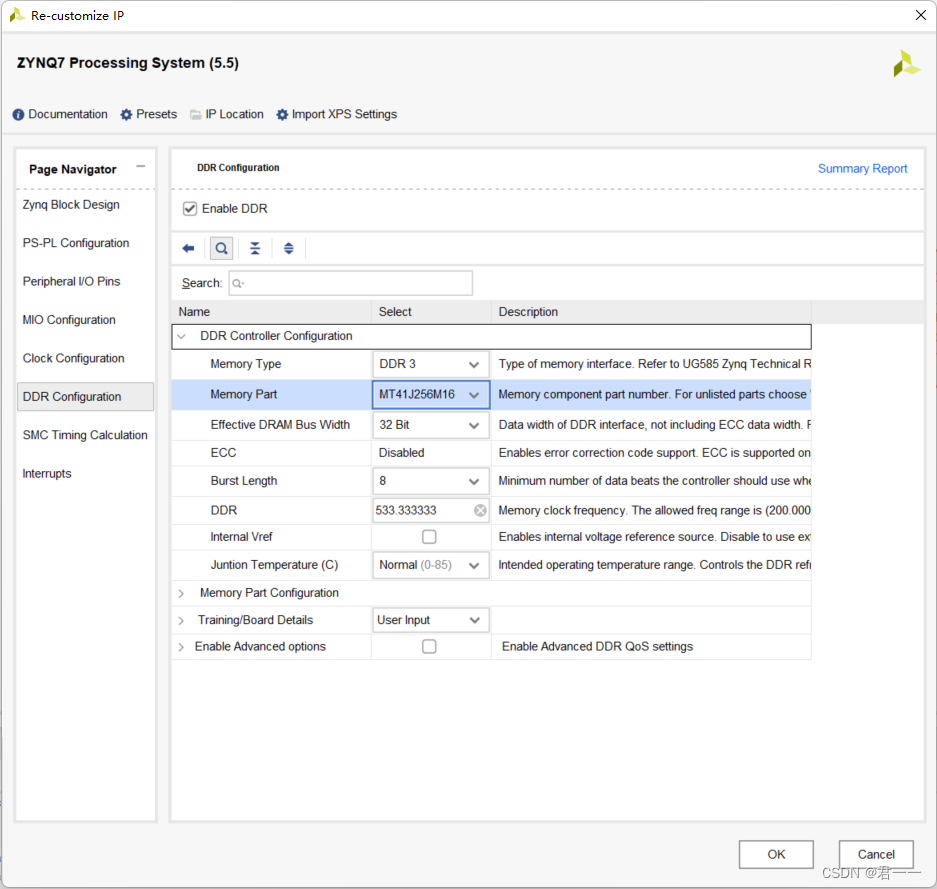Click the OK button
This screenshot has height=889, width=937.
click(776, 854)
